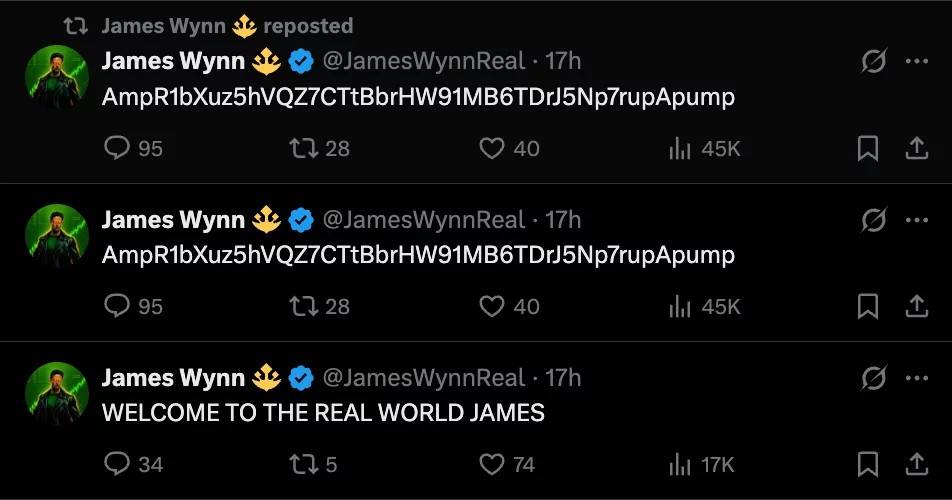Open @JamesWynnReal handle on second tweet
The image size is (952, 500).
pyautogui.click(x=424, y=220)
